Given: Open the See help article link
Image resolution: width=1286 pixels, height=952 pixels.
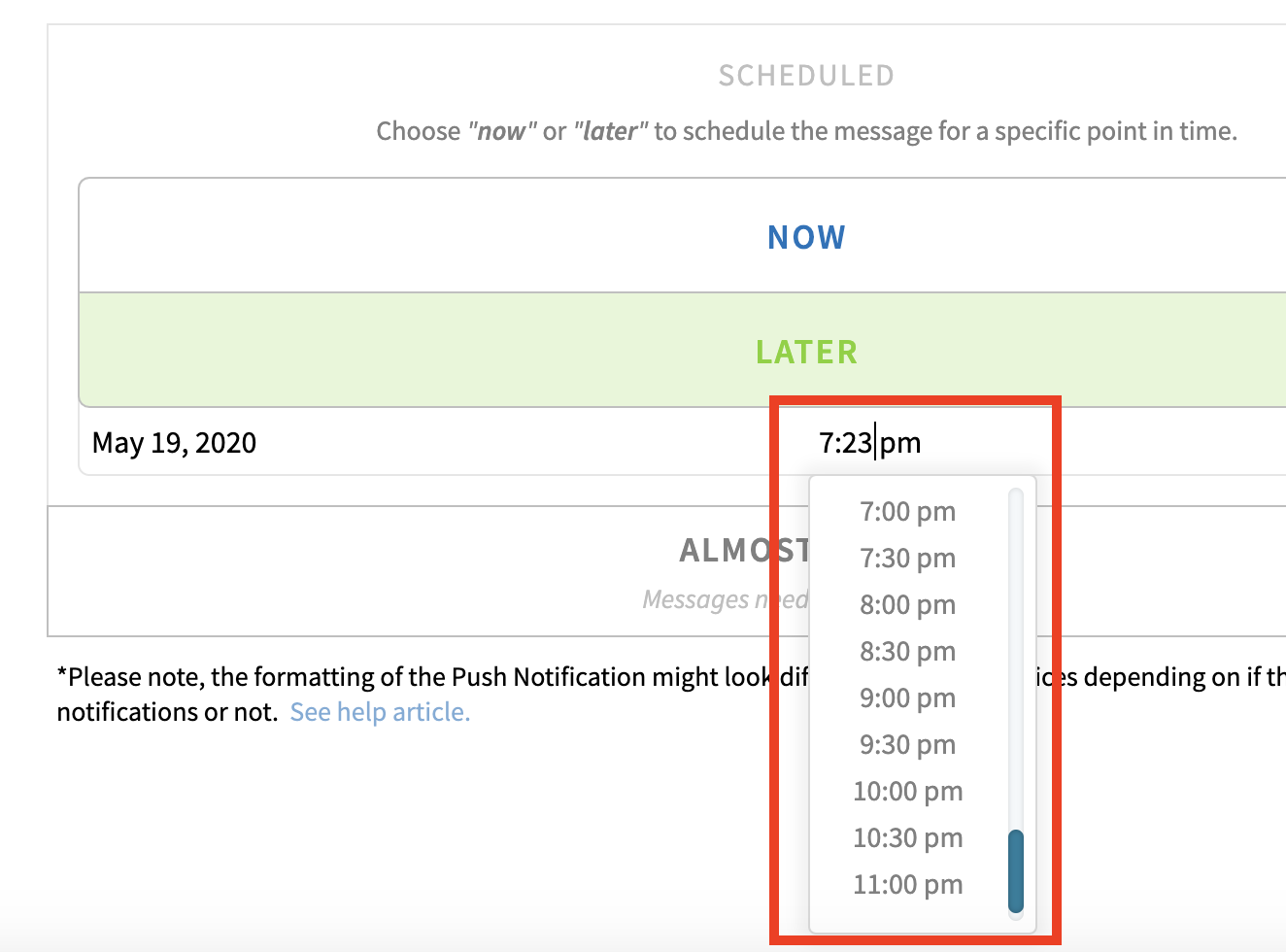Looking at the screenshot, I should [380, 711].
